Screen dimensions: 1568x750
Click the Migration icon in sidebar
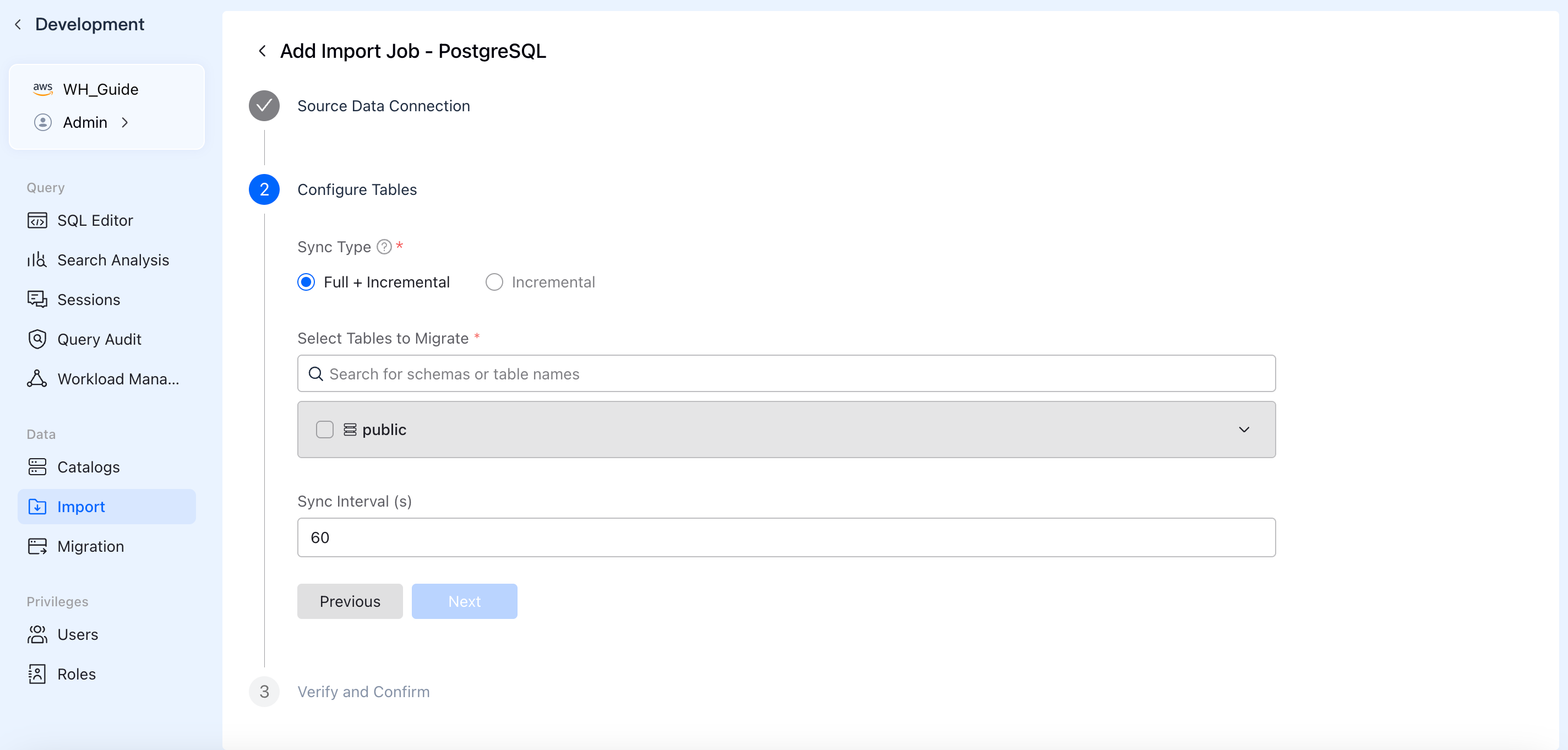(x=37, y=546)
